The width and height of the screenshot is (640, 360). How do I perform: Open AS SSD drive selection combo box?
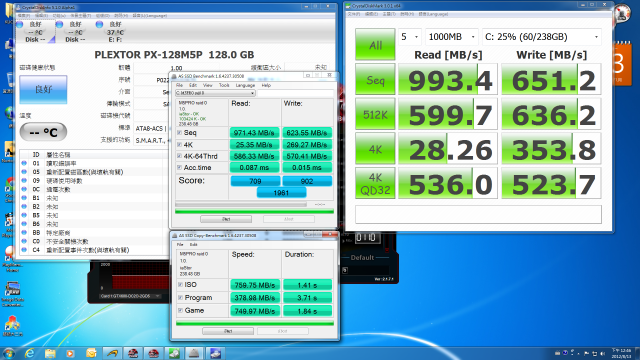pyautogui.click(x=215, y=93)
